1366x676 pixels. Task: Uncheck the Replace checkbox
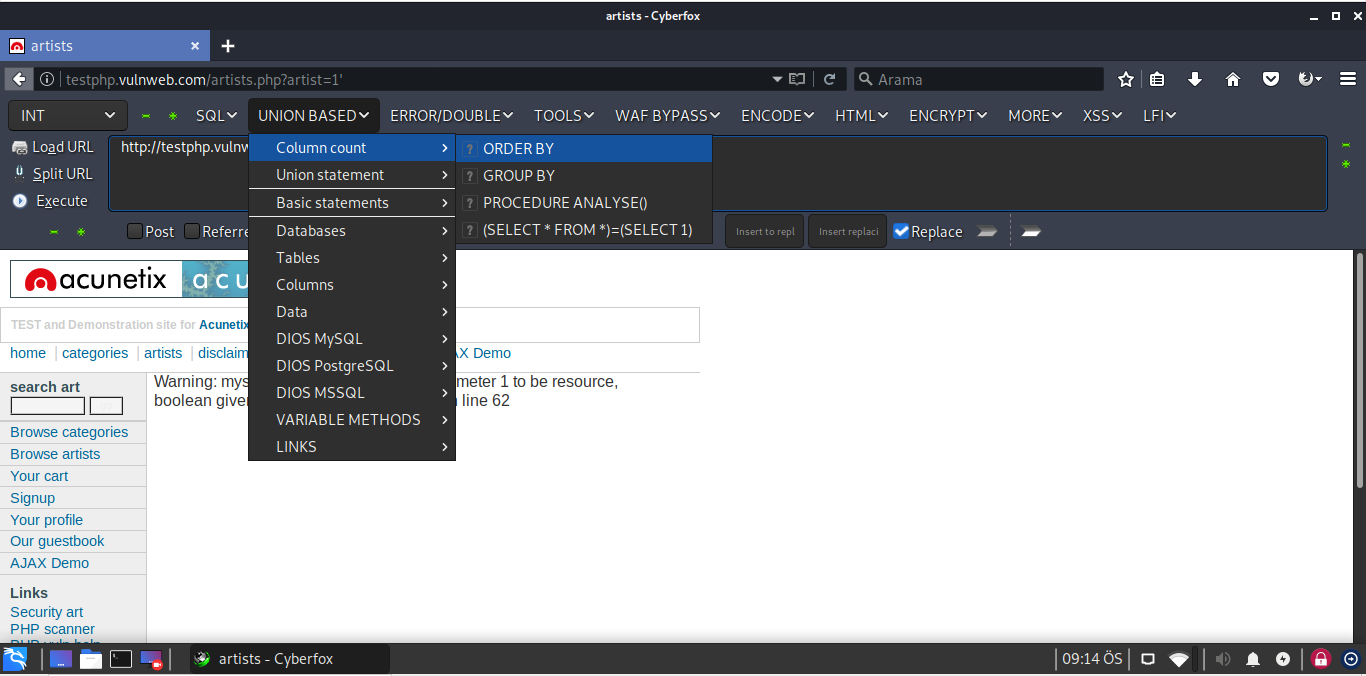pyautogui.click(x=901, y=231)
